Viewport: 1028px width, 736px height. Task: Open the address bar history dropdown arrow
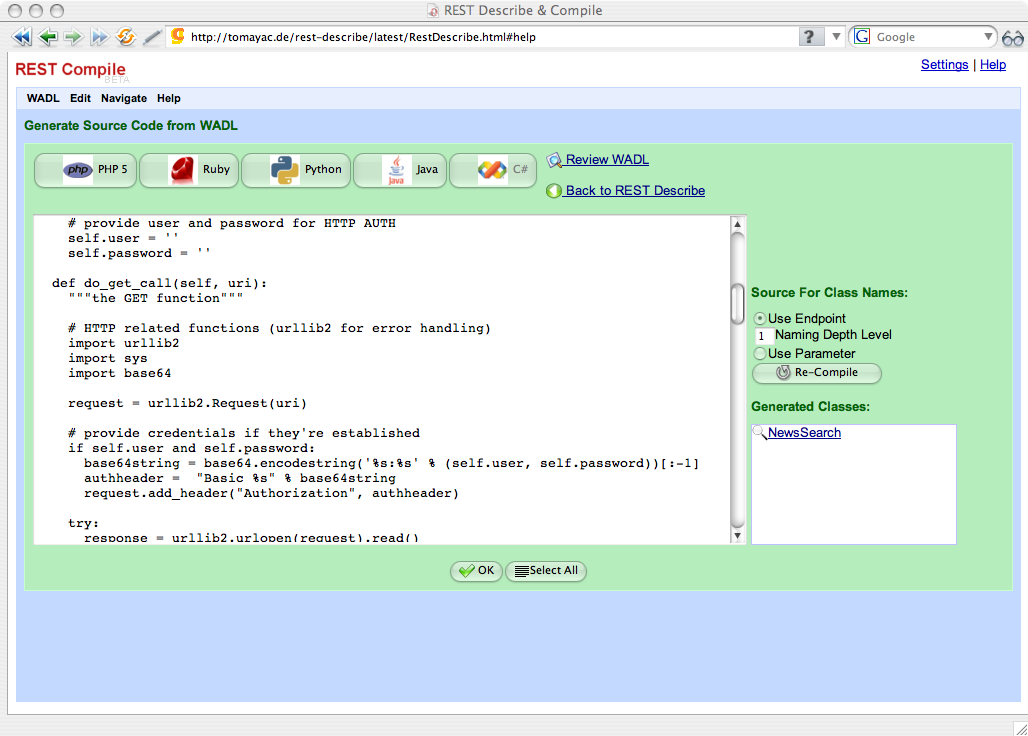point(837,37)
